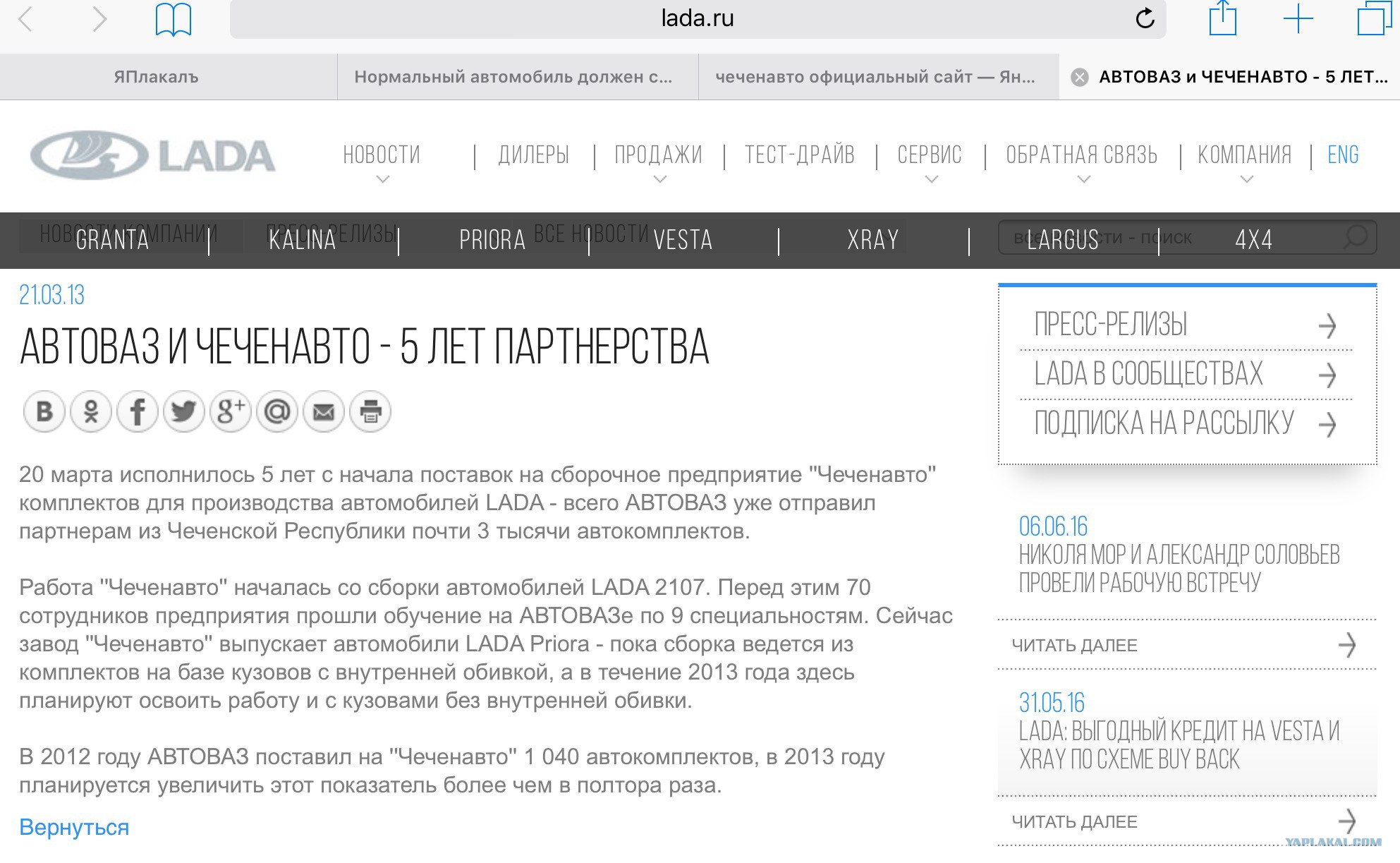Expand the СЕРВИС menu chevron
This screenshot has height=863, width=1400.
931,180
